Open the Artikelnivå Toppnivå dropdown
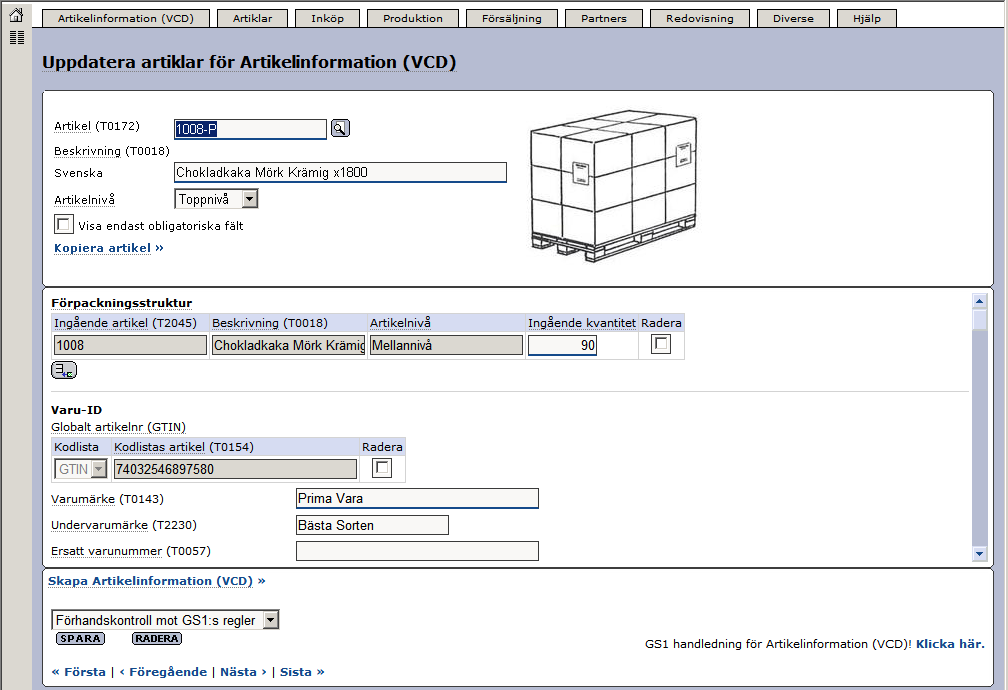1008x690 pixels. (216, 199)
